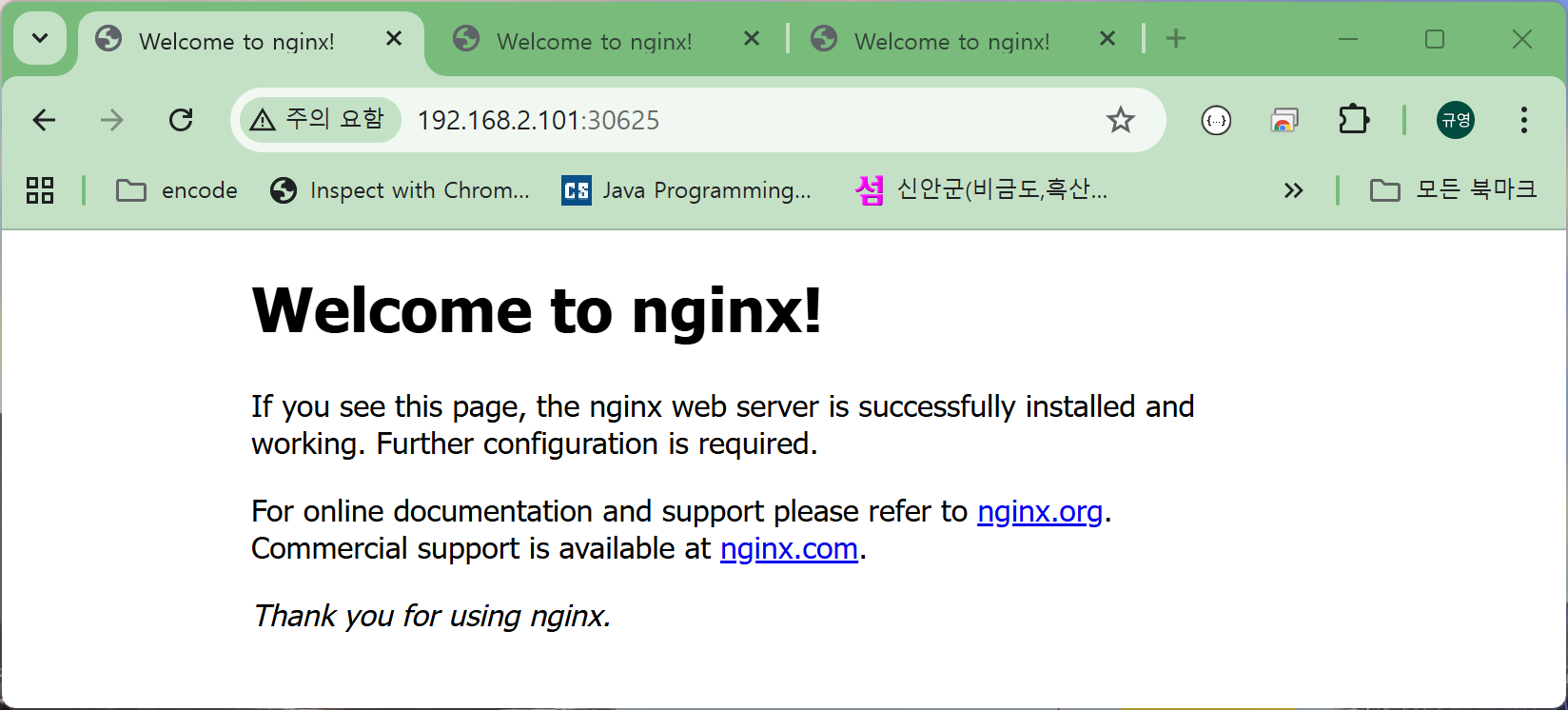Open a new tab with plus button
This screenshot has height=710, width=1568.
pos(1176,39)
